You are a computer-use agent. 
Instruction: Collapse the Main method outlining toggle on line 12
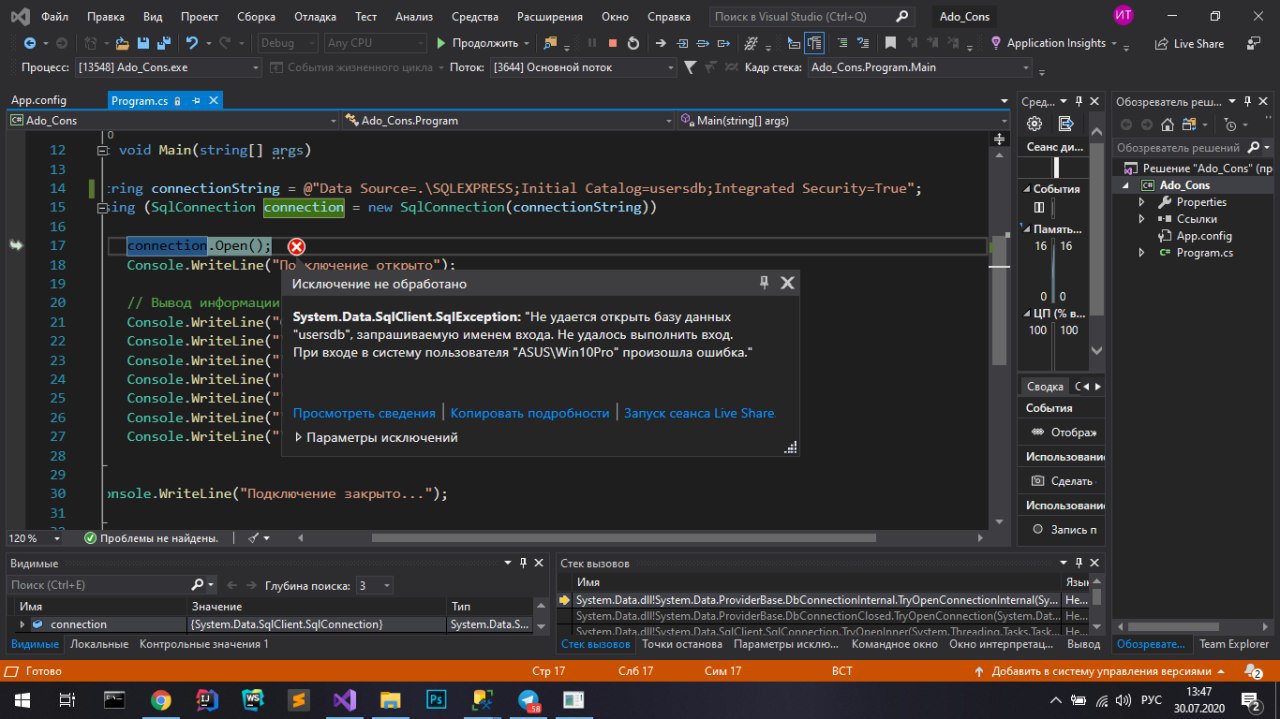pyautogui.click(x=101, y=150)
